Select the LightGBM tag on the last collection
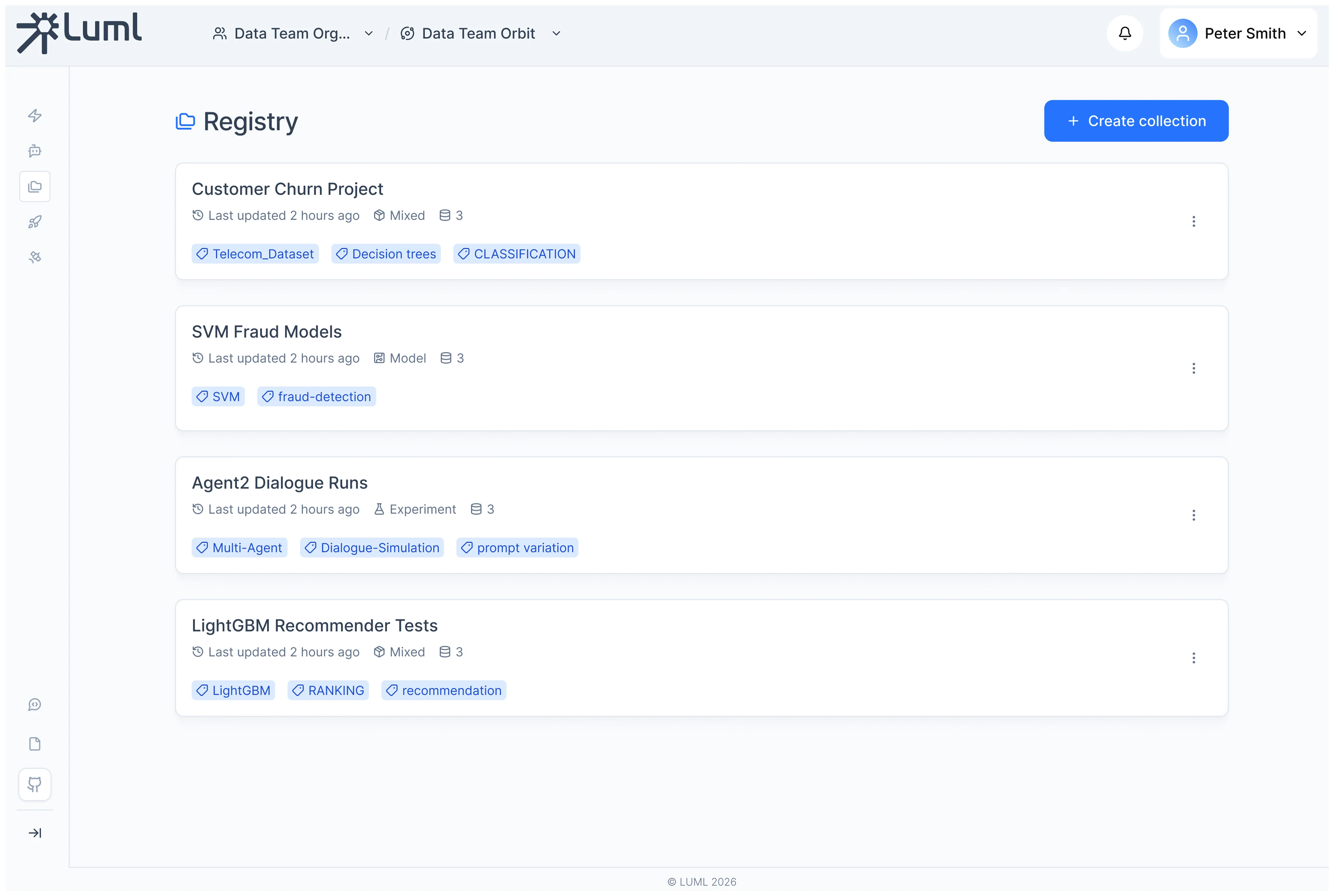 tap(233, 690)
